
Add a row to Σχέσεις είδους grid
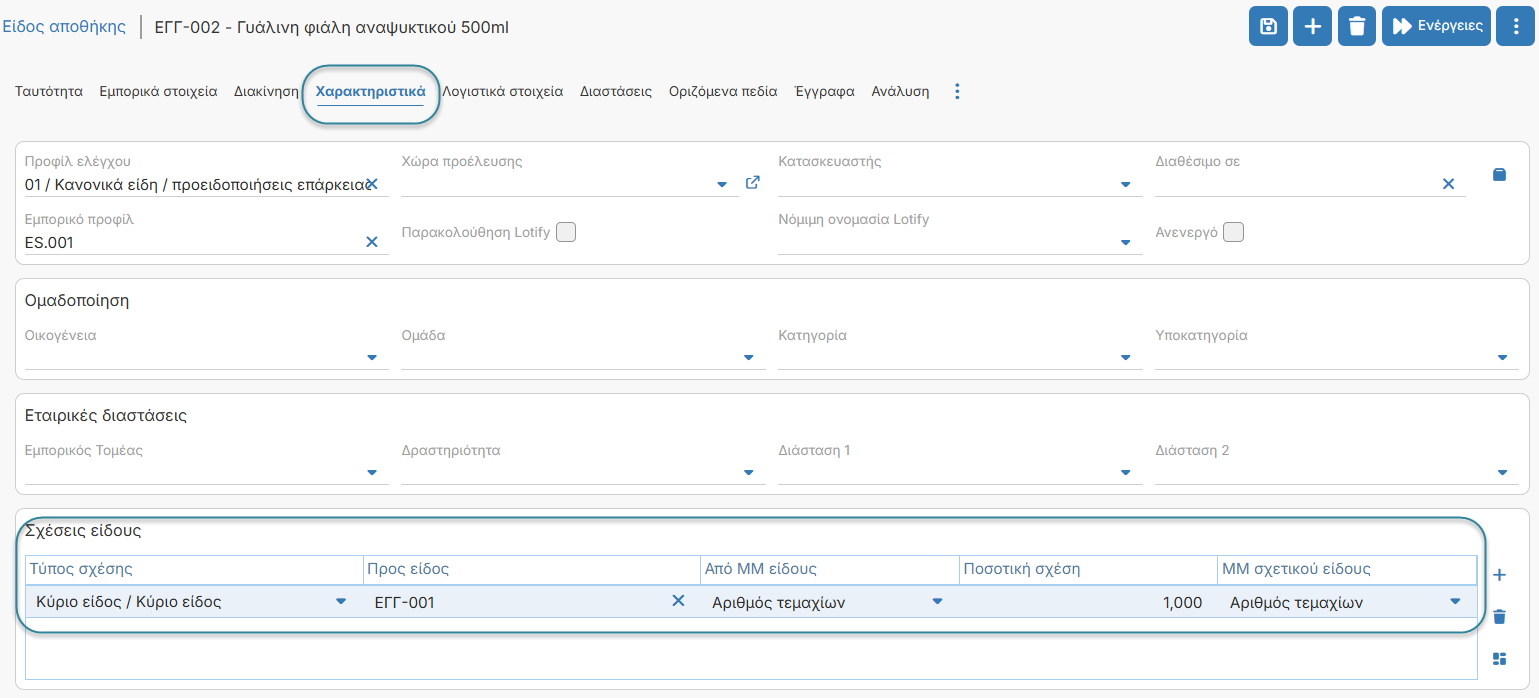click(x=1499, y=575)
